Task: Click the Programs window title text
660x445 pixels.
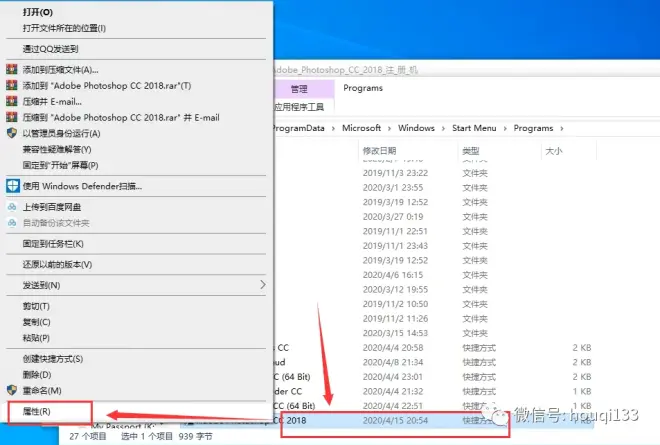Action: [363, 88]
